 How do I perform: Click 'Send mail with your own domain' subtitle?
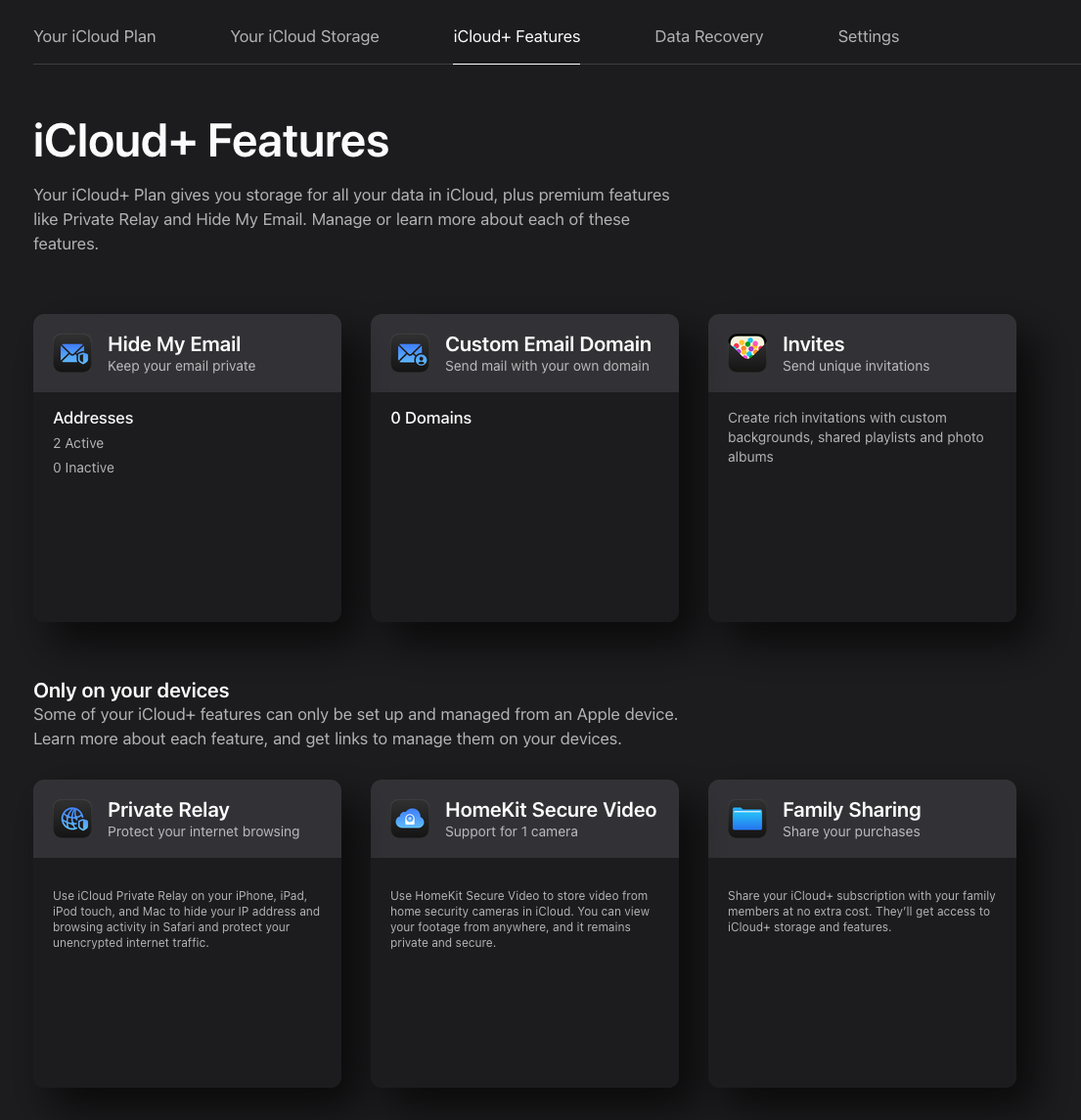547,367
